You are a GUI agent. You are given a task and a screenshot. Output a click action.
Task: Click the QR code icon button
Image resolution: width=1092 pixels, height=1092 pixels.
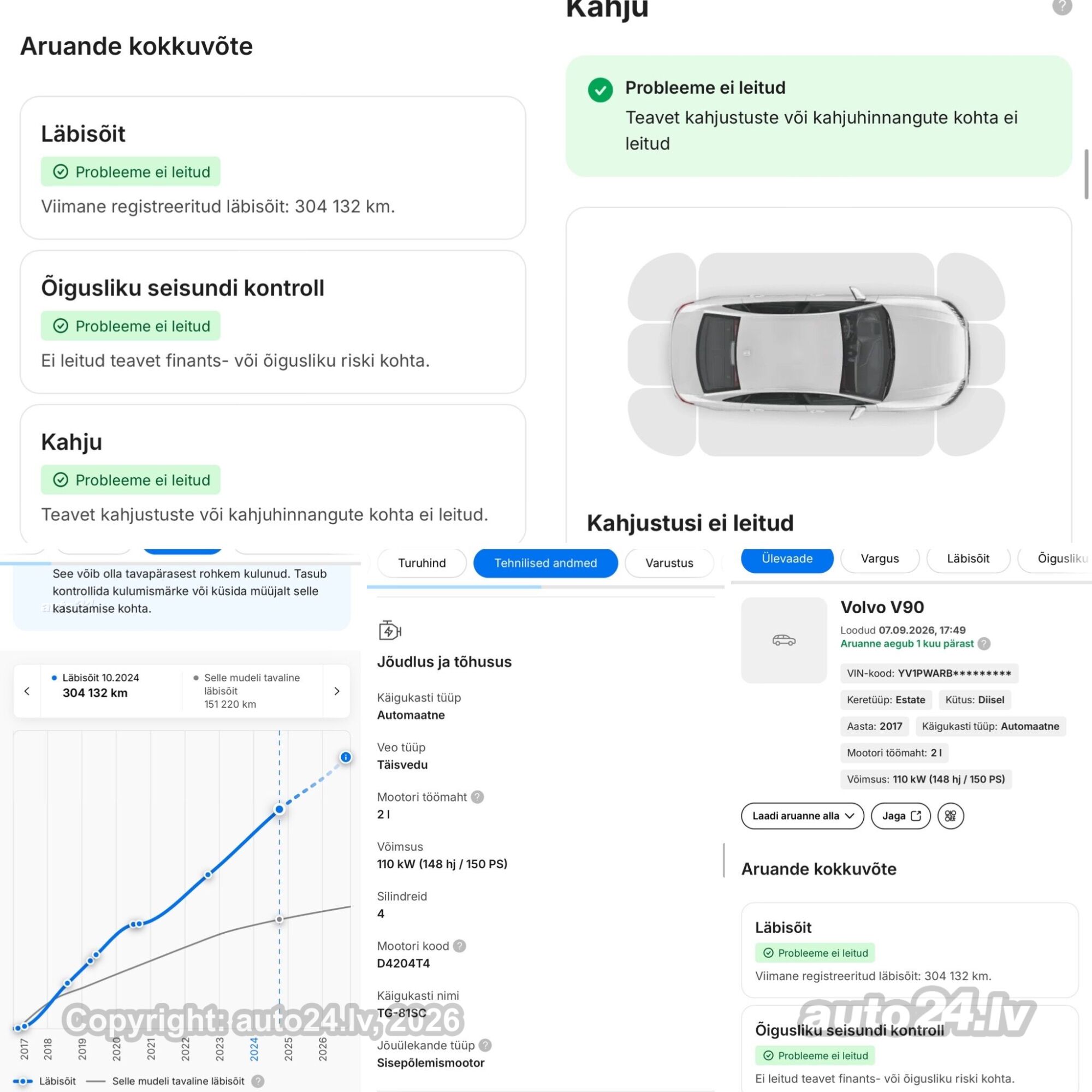(x=950, y=816)
